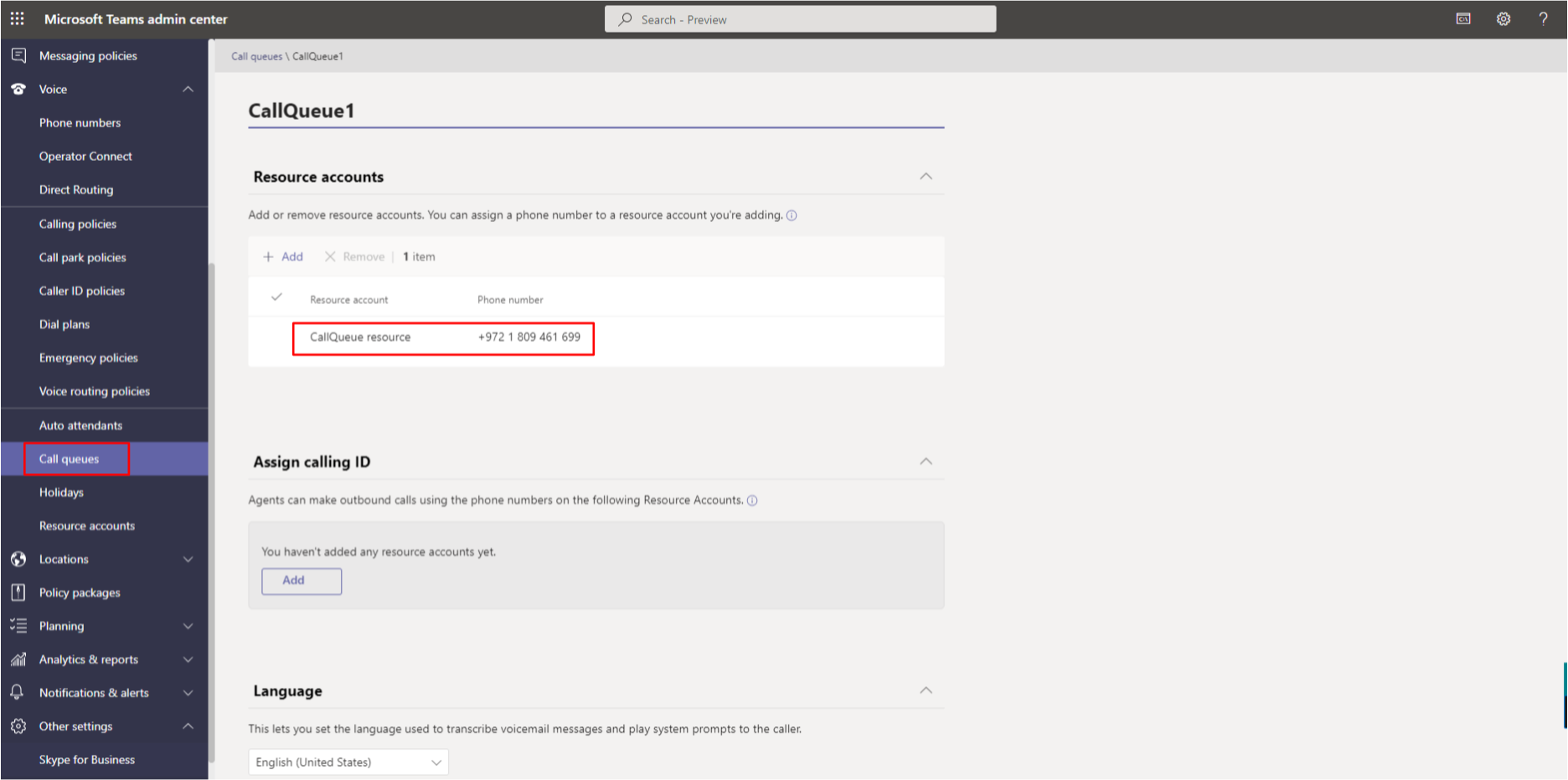Click the Add button under Assign calling ID
Image resolution: width=1568 pixels, height=780 pixels.
click(302, 581)
